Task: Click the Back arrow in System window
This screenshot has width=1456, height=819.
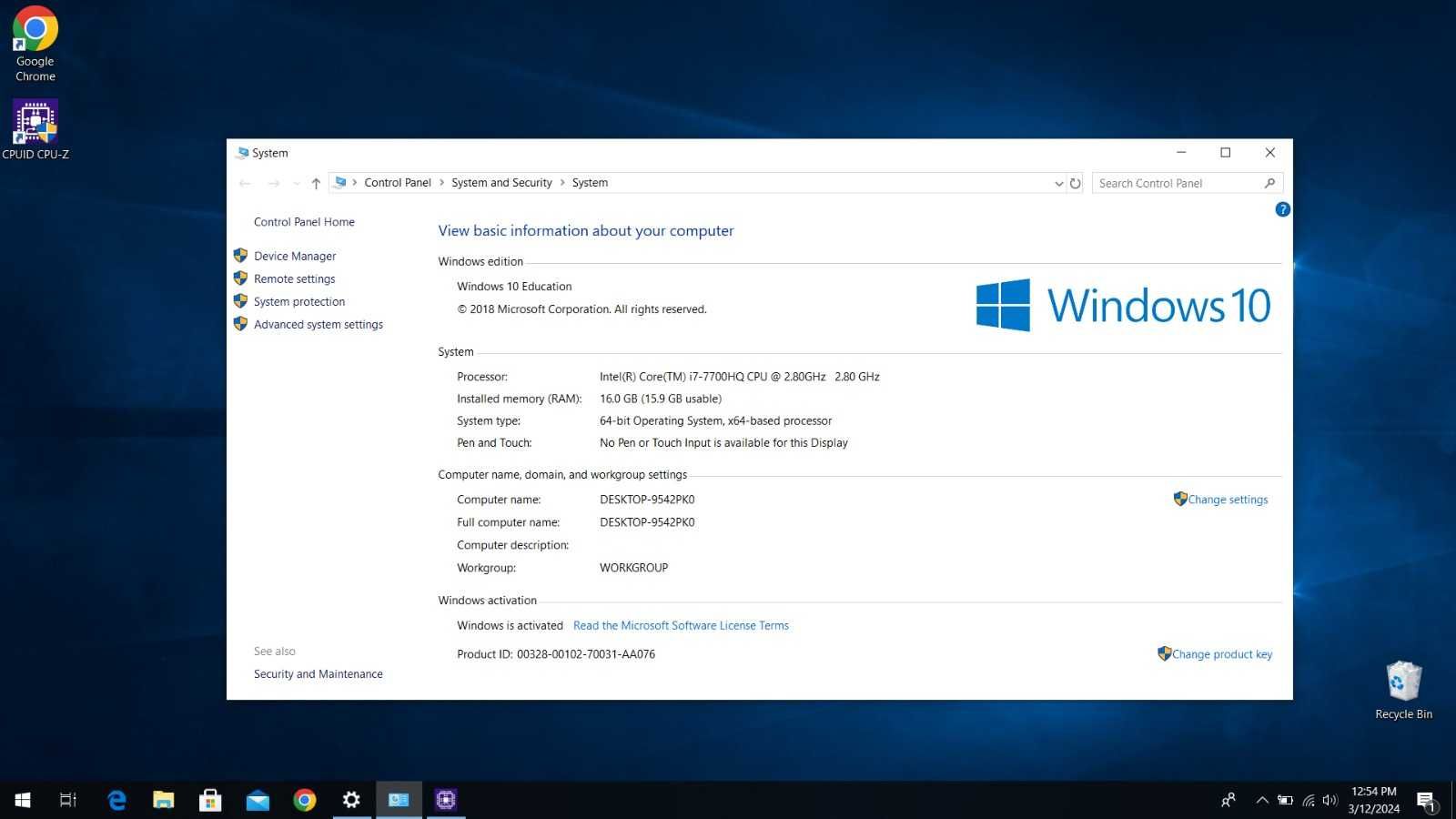Action: [245, 183]
